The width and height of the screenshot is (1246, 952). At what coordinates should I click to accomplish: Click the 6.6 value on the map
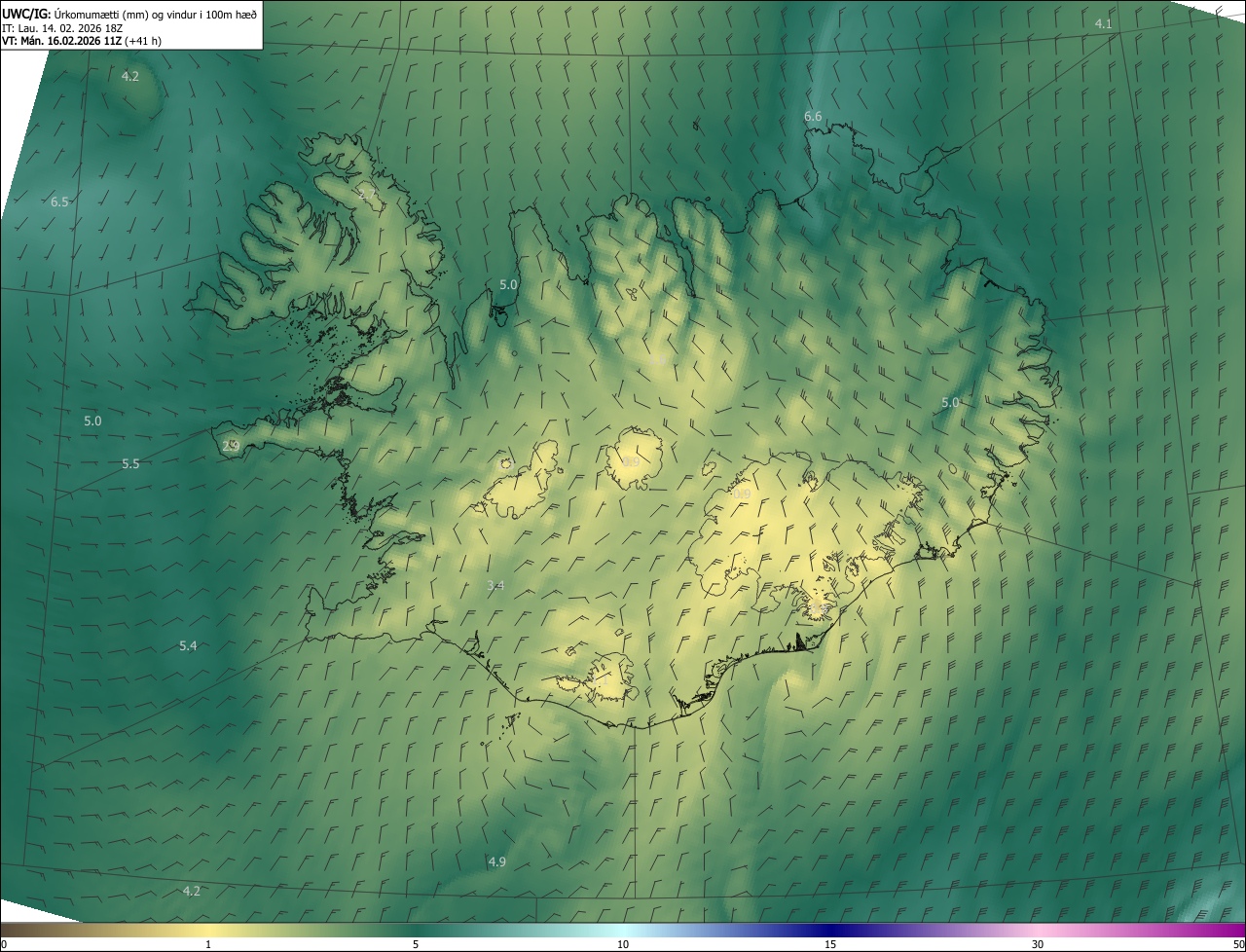point(813,116)
